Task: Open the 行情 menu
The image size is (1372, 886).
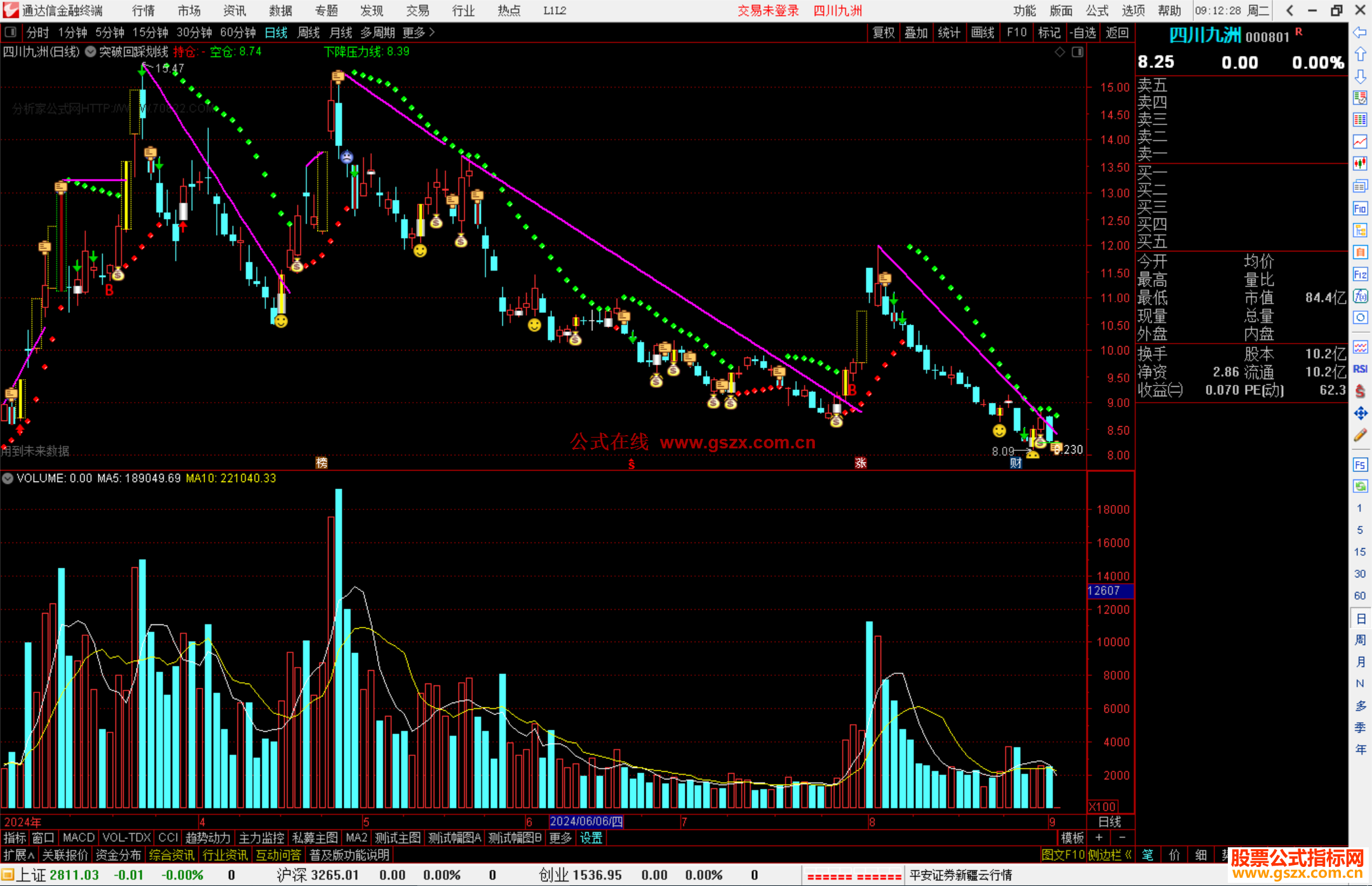Action: 143,11
